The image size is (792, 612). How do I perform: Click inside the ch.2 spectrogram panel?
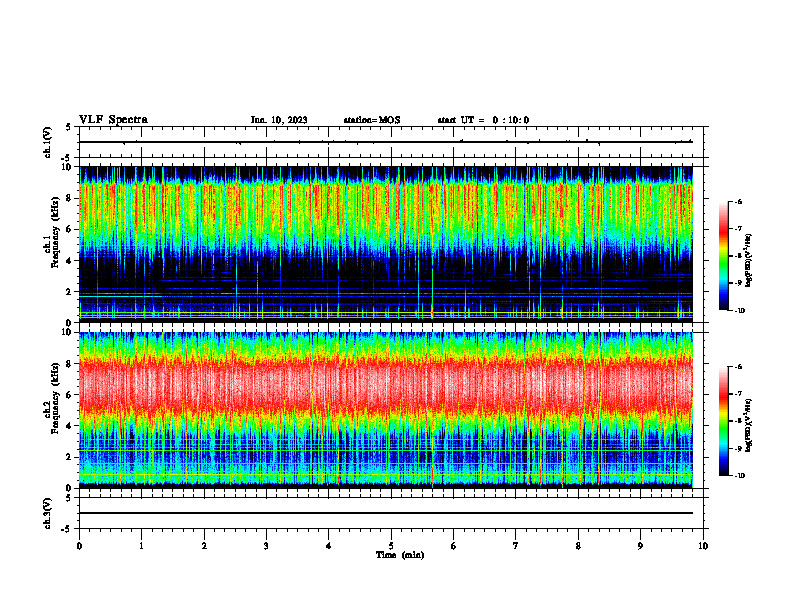[x=386, y=410]
